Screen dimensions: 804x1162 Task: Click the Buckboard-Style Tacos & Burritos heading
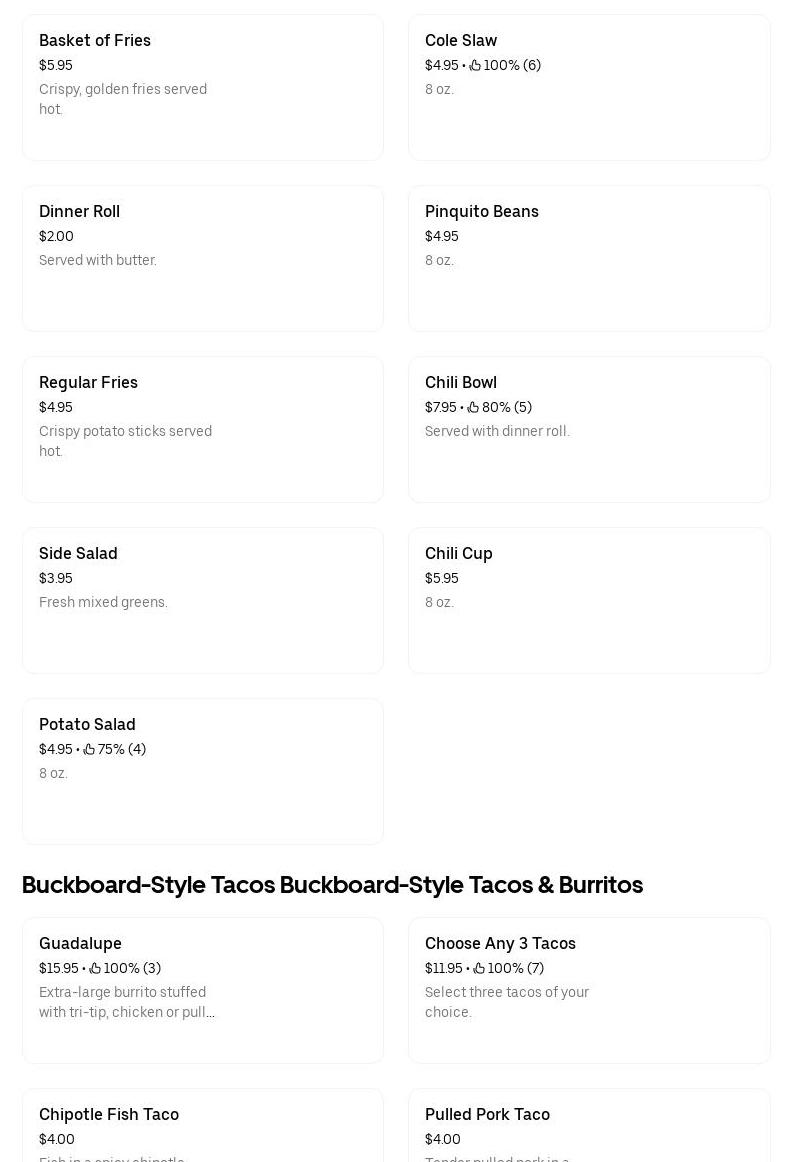click(x=332, y=884)
